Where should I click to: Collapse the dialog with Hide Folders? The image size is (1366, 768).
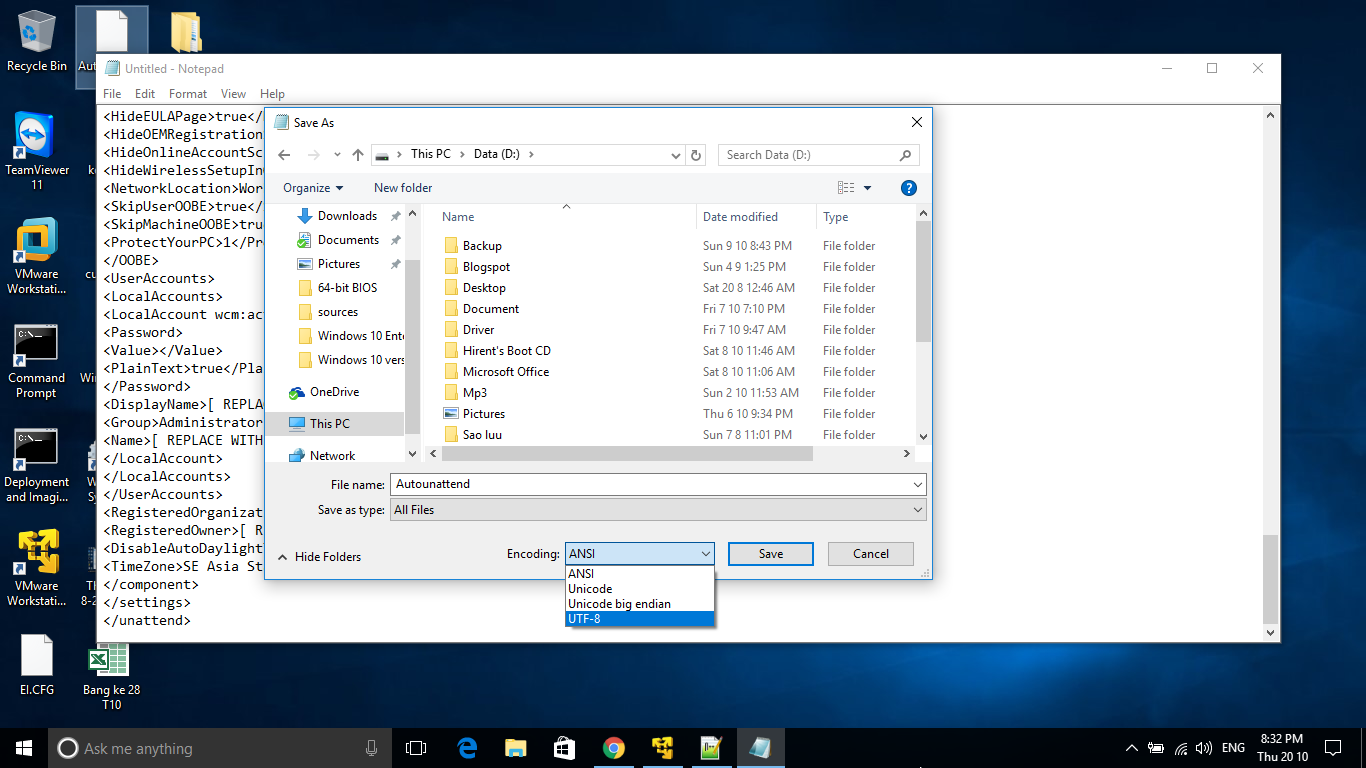click(319, 557)
